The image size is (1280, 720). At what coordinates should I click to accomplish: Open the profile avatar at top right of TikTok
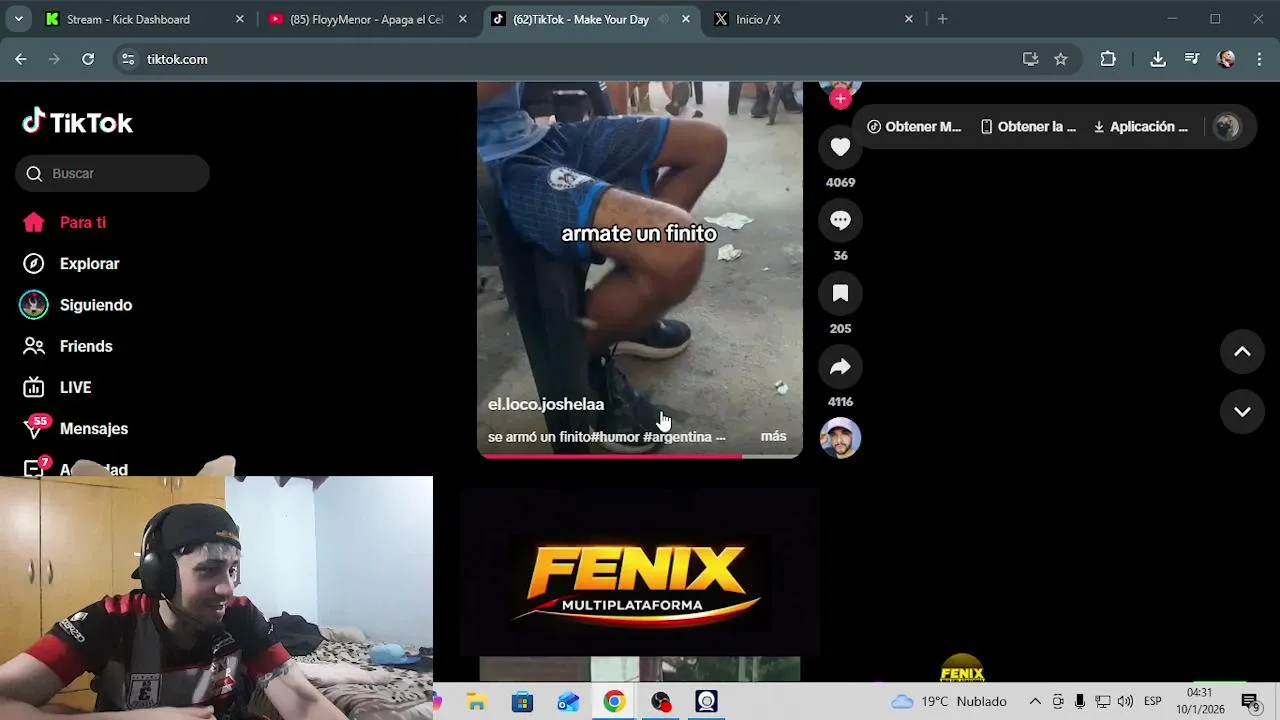pos(1226,127)
